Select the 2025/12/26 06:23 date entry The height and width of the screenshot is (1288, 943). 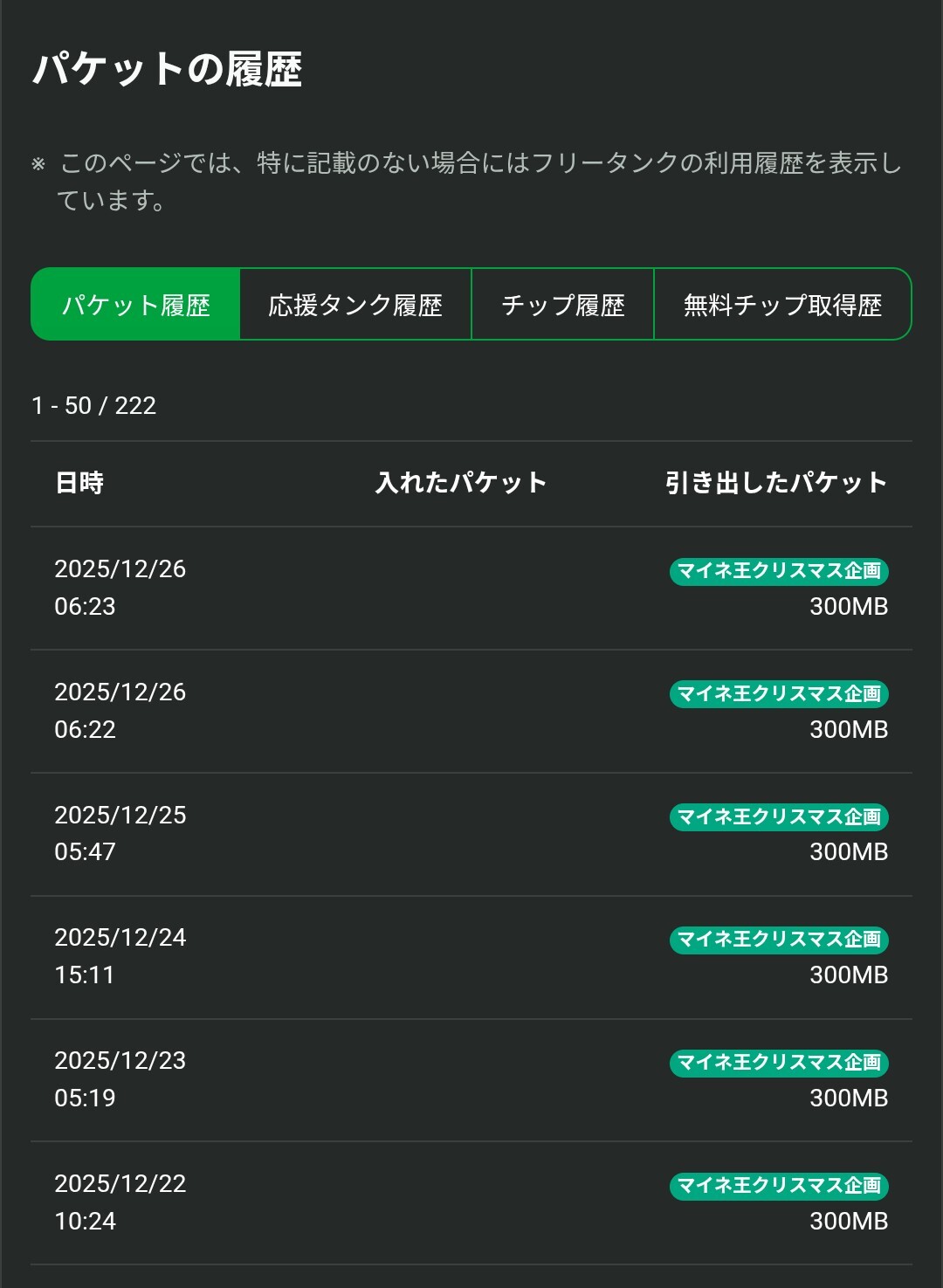click(x=120, y=587)
